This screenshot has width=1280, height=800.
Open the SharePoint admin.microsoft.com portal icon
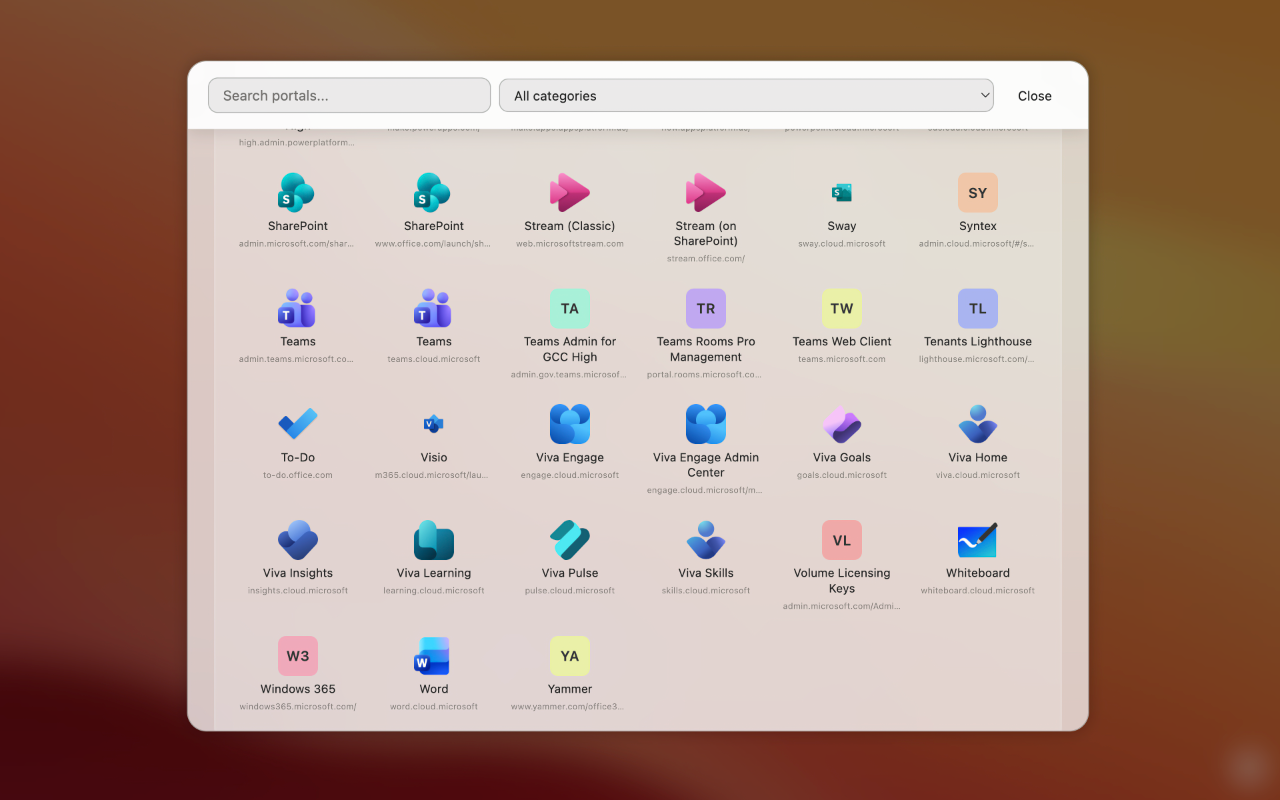(x=298, y=193)
